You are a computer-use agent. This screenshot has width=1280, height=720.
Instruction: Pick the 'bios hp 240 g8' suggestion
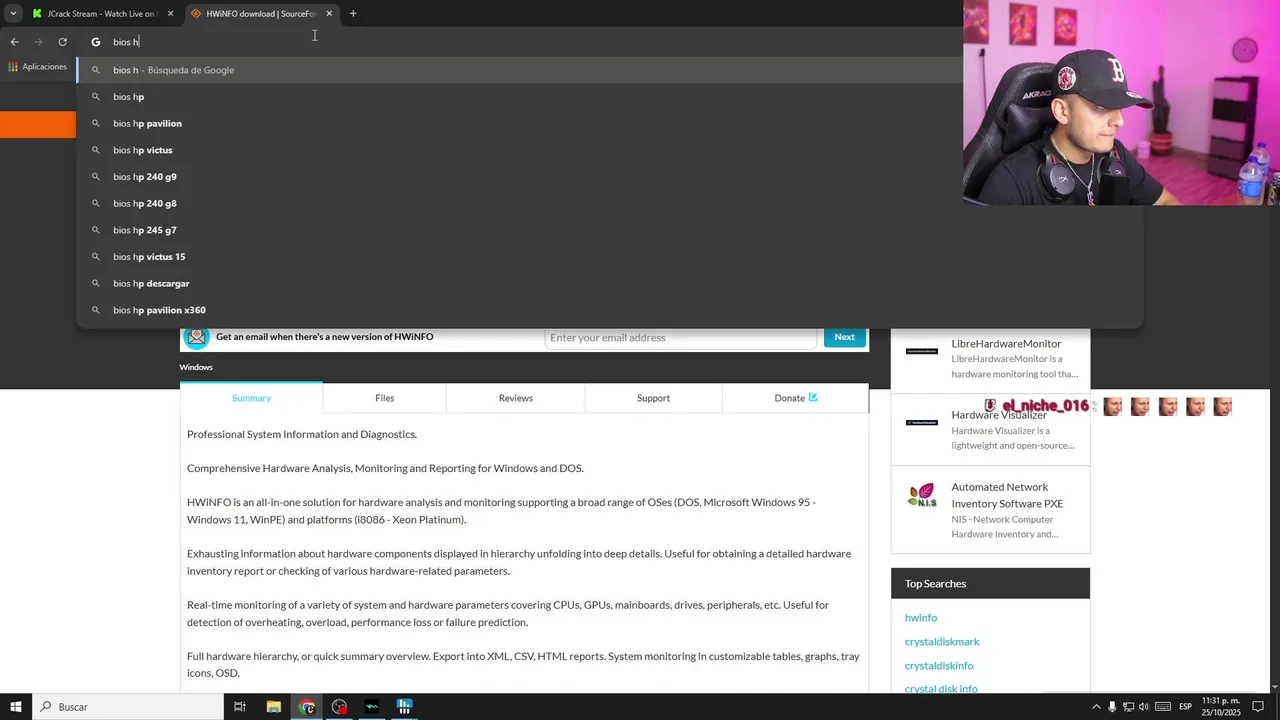[x=520, y=203]
